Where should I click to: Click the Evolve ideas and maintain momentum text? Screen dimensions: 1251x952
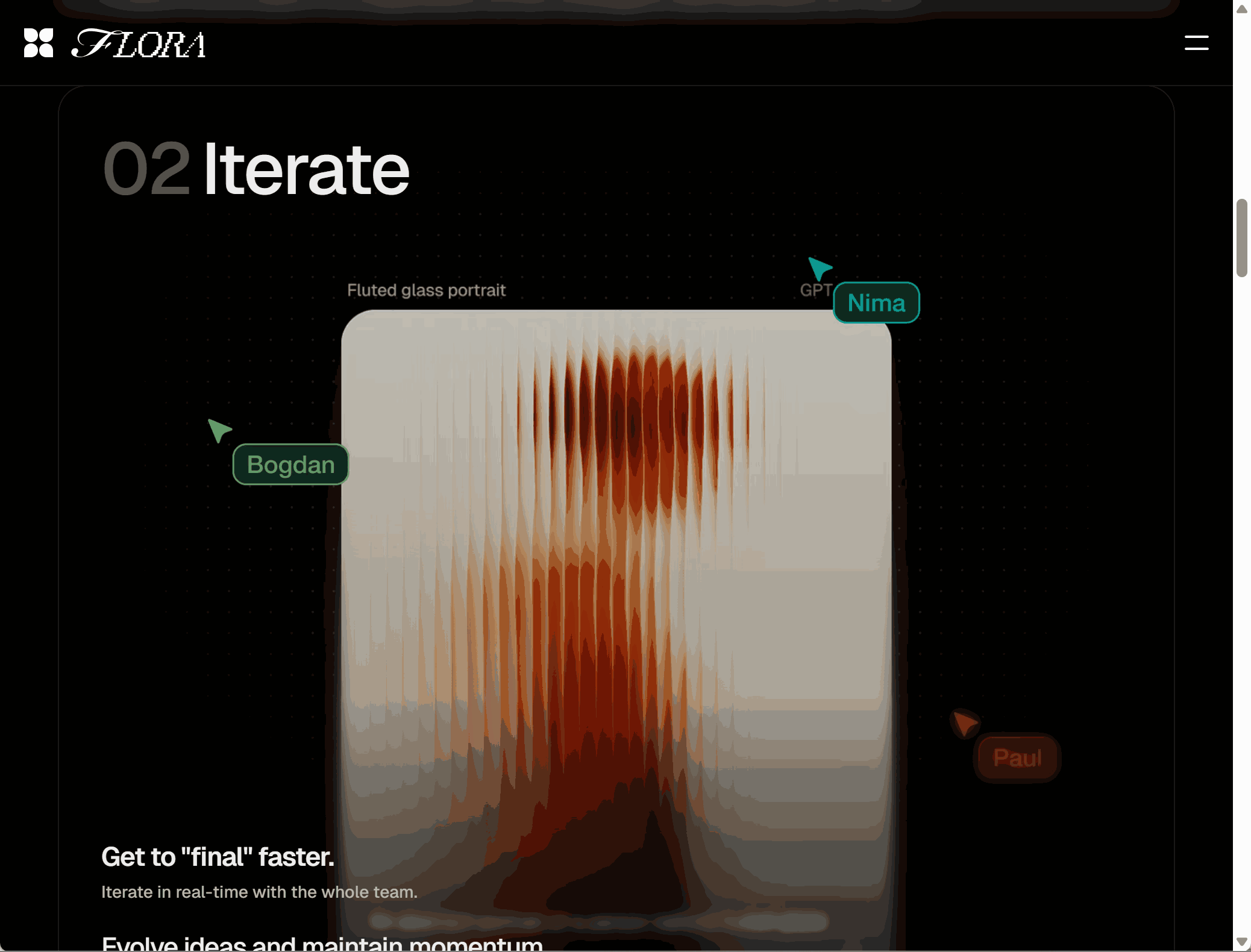322,944
